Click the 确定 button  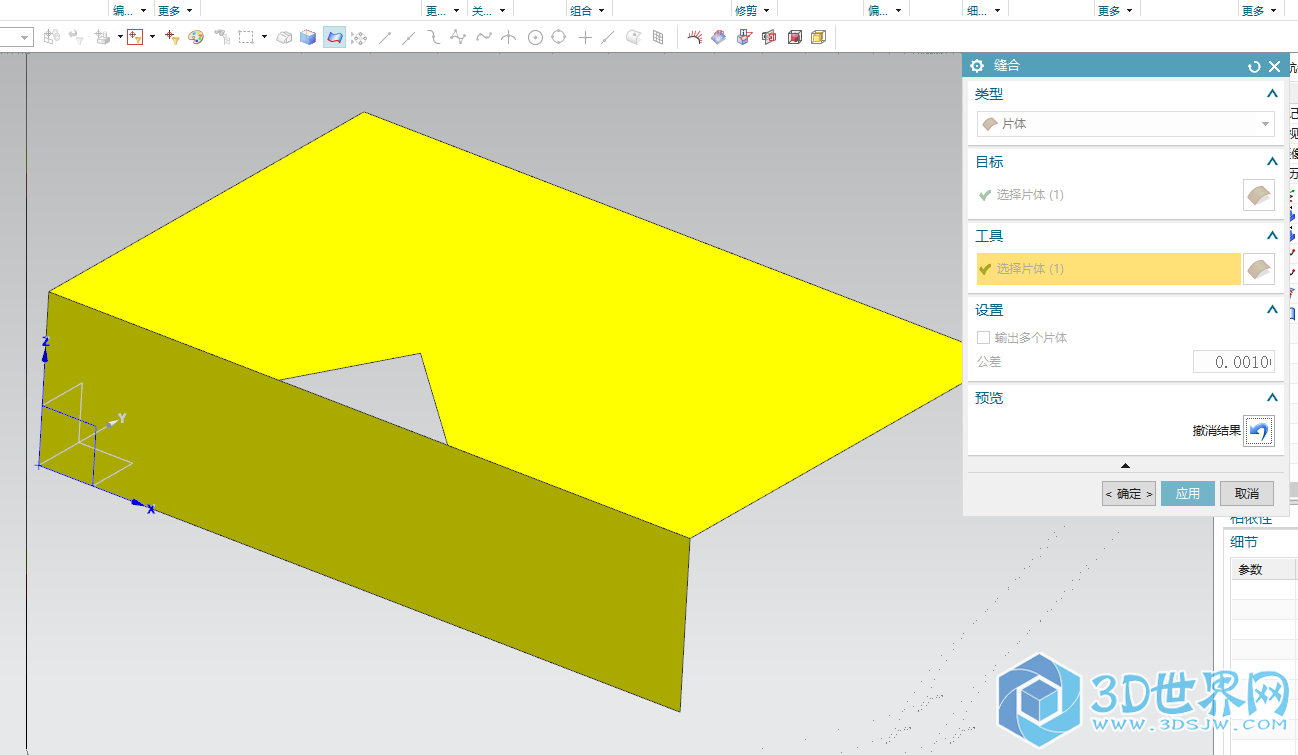(1129, 494)
